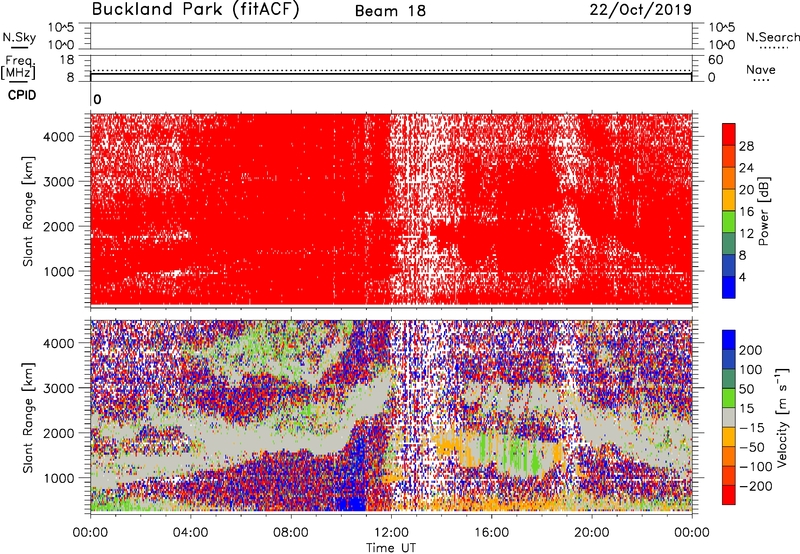Select the "-200" label on the Velocity colorbar

(x=756, y=486)
